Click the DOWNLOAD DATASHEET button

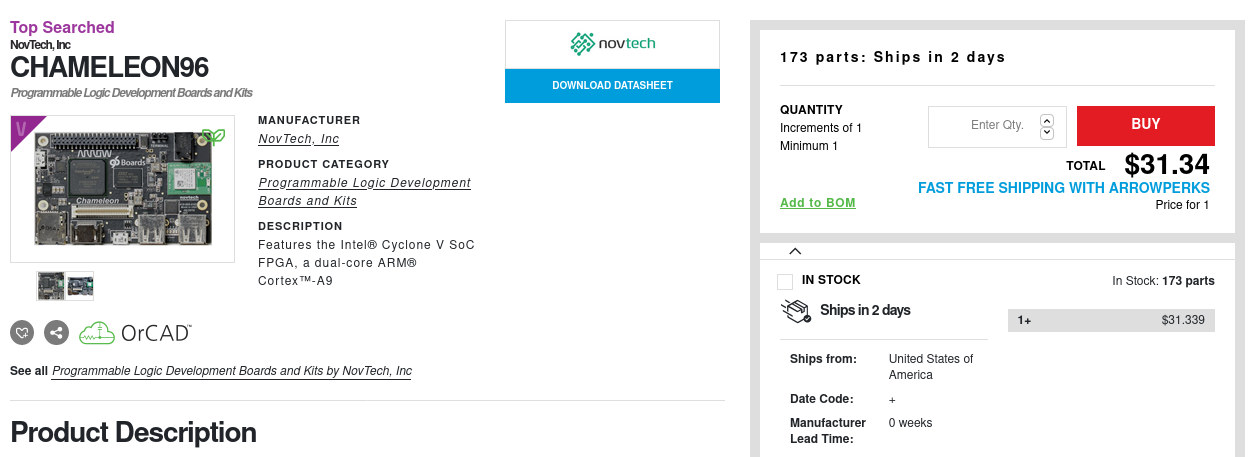tap(612, 86)
